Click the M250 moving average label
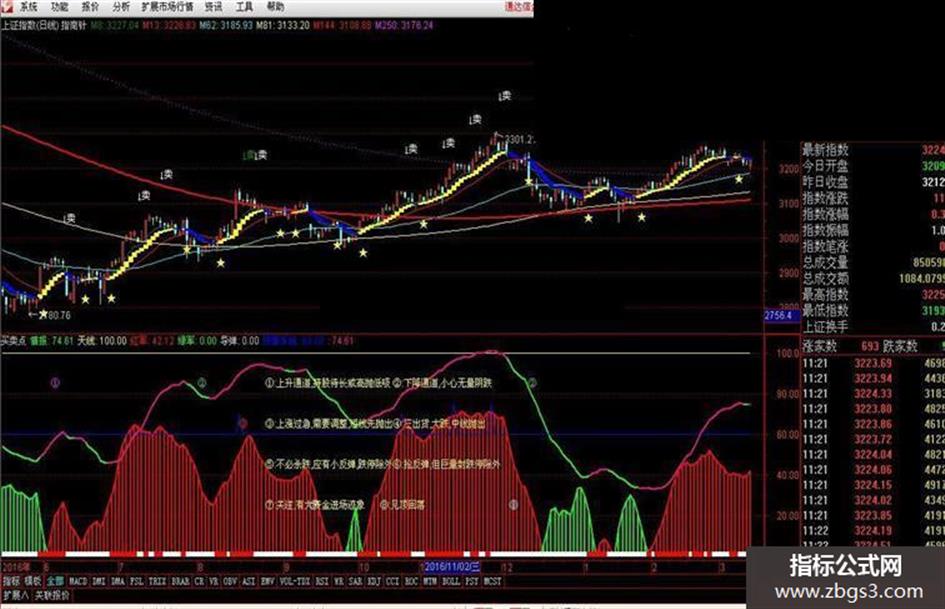945x609 pixels. [x=404, y=25]
